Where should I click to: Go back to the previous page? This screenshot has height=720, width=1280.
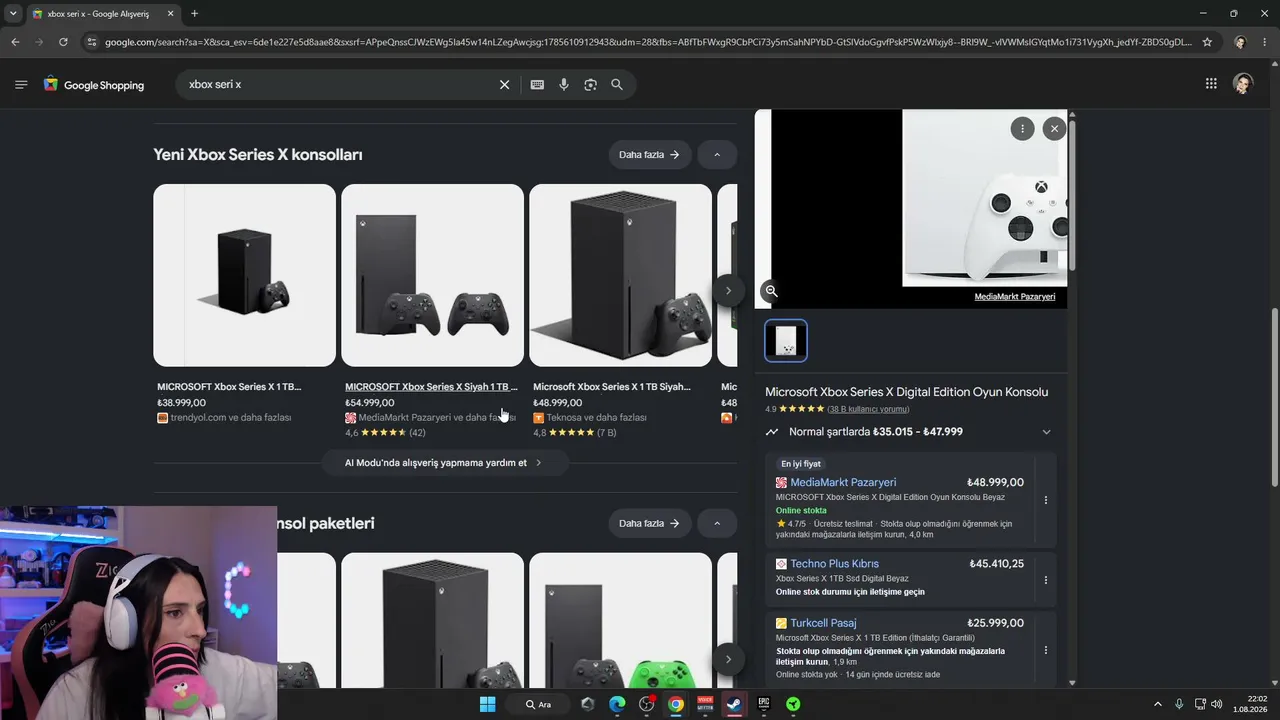click(x=15, y=42)
